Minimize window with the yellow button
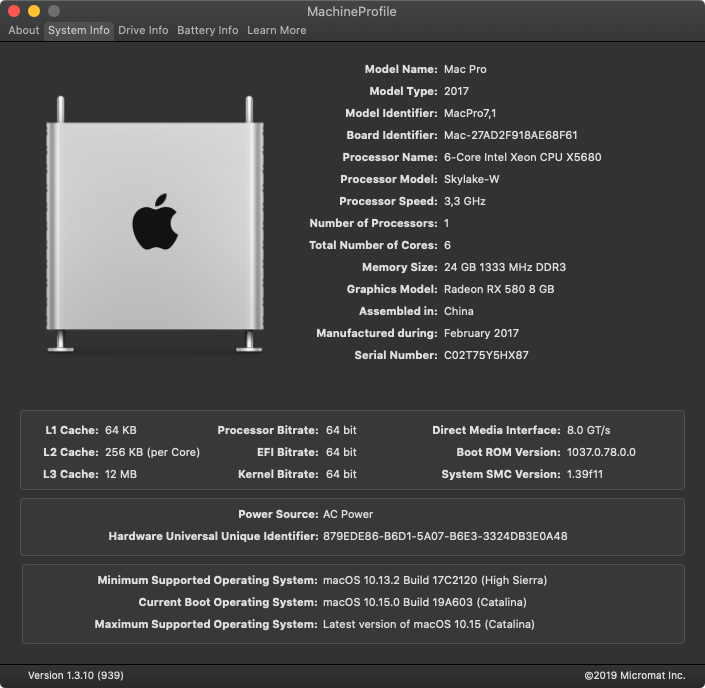Image resolution: width=705 pixels, height=688 pixels. click(x=34, y=11)
